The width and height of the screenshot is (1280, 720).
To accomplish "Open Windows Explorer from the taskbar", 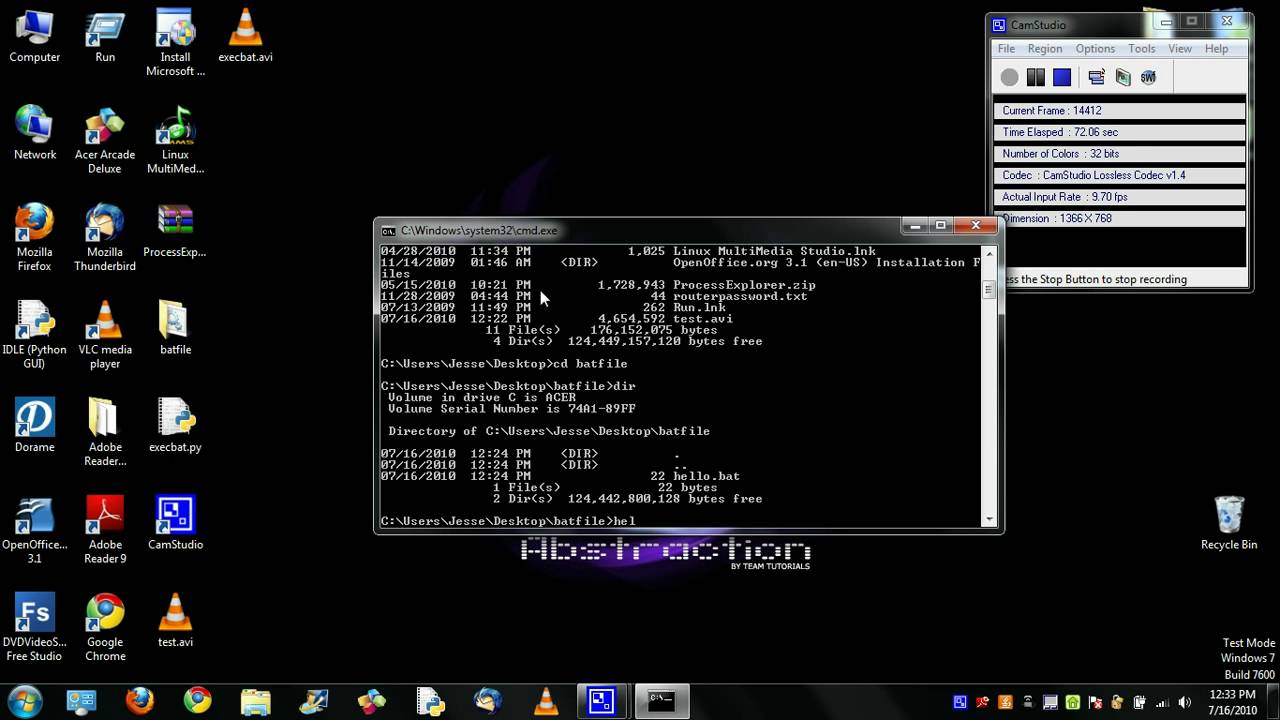I will pos(255,701).
